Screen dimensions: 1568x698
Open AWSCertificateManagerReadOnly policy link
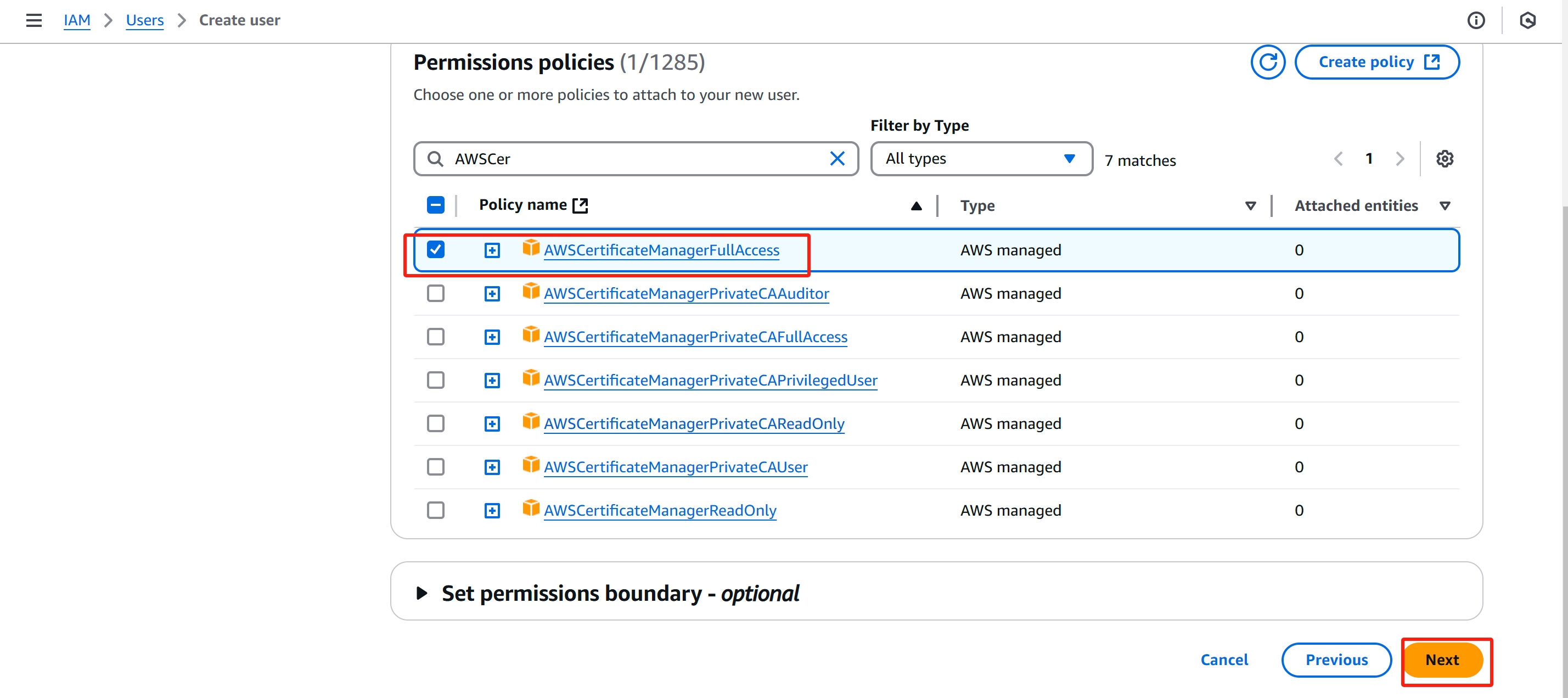coord(660,510)
